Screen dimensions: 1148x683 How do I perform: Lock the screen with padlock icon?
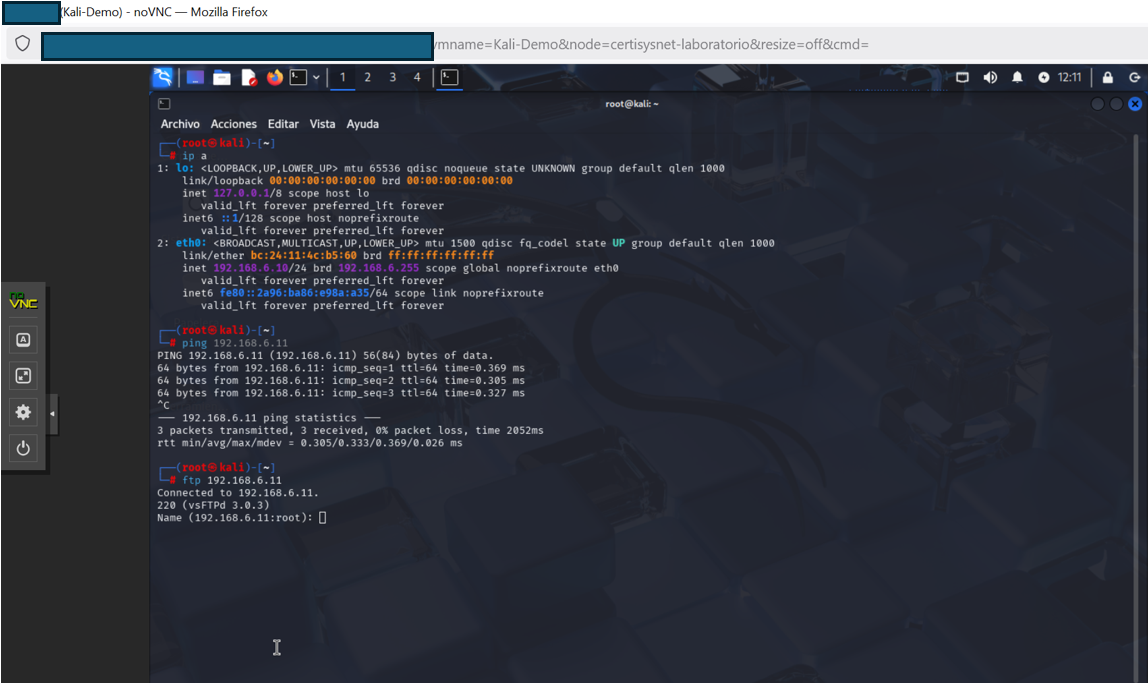click(1108, 77)
